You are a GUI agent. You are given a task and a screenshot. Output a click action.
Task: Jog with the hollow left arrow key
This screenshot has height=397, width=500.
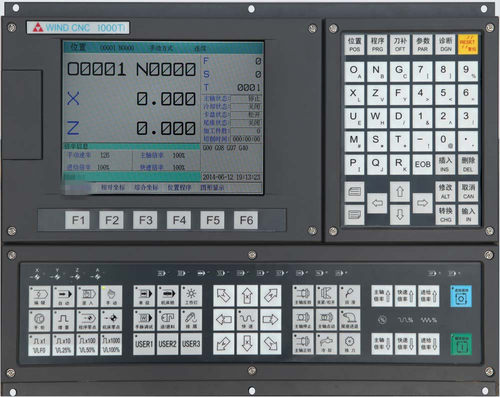coord(224,320)
